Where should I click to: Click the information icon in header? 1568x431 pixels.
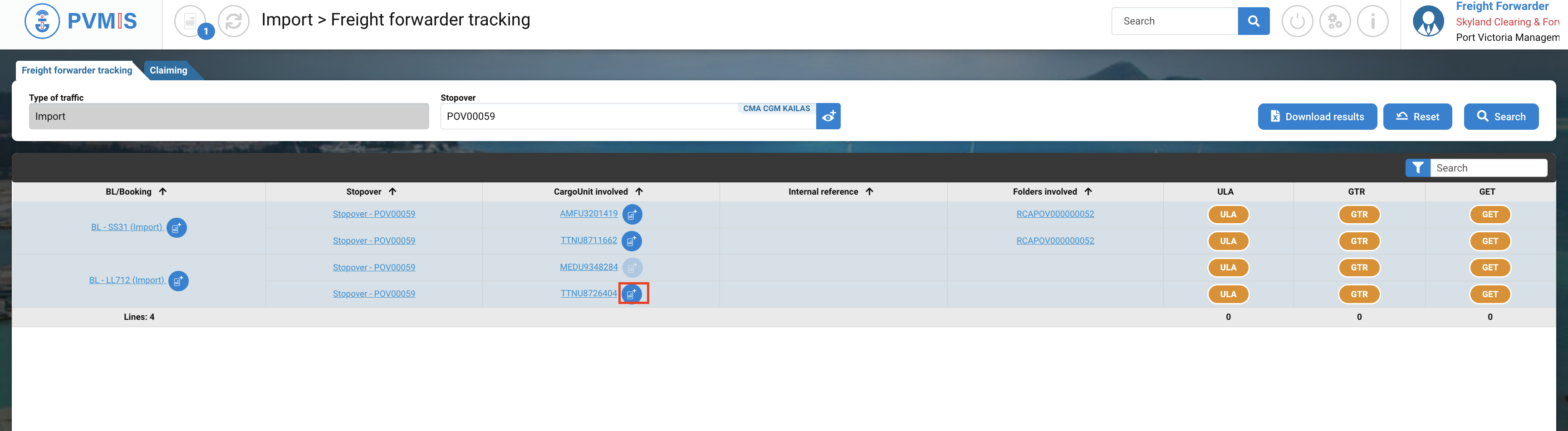coord(1372,21)
